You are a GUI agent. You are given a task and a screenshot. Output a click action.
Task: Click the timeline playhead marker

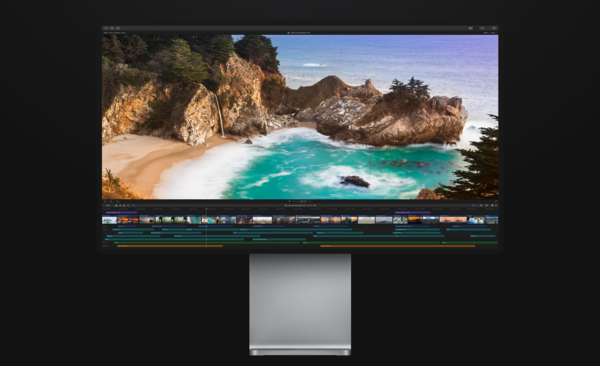[206, 209]
